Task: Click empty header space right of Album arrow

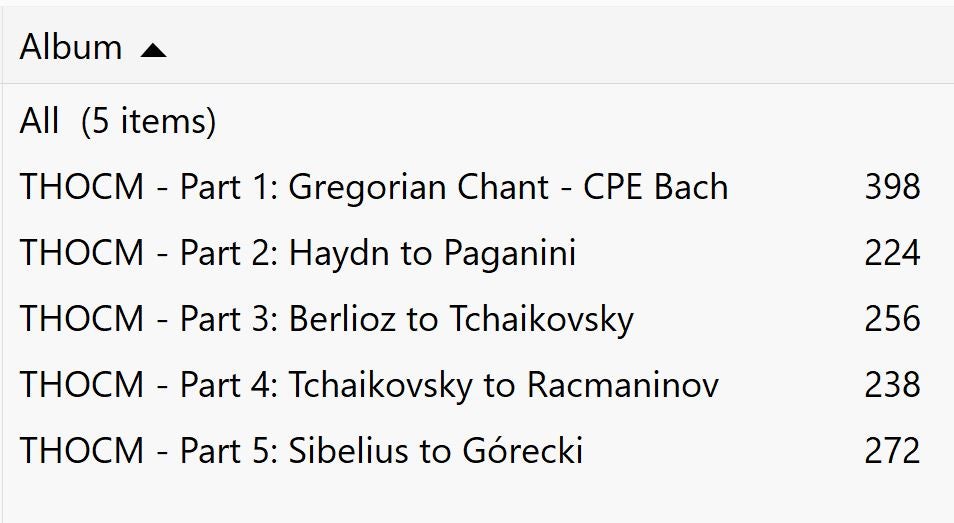Action: coord(550,47)
